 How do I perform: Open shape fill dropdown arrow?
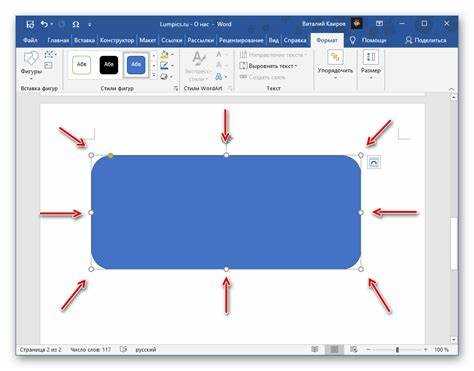172,55
